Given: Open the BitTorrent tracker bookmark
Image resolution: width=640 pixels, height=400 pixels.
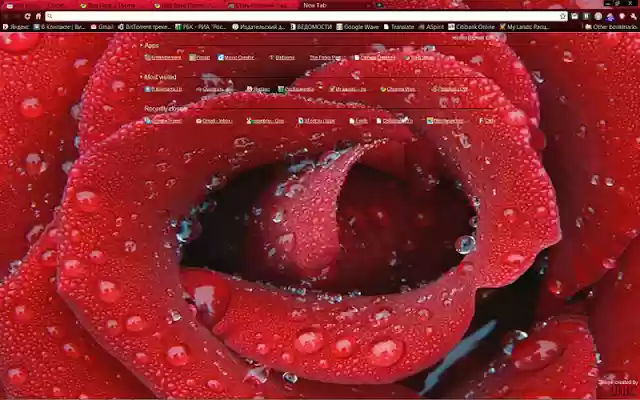Looking at the screenshot, I should tap(144, 27).
